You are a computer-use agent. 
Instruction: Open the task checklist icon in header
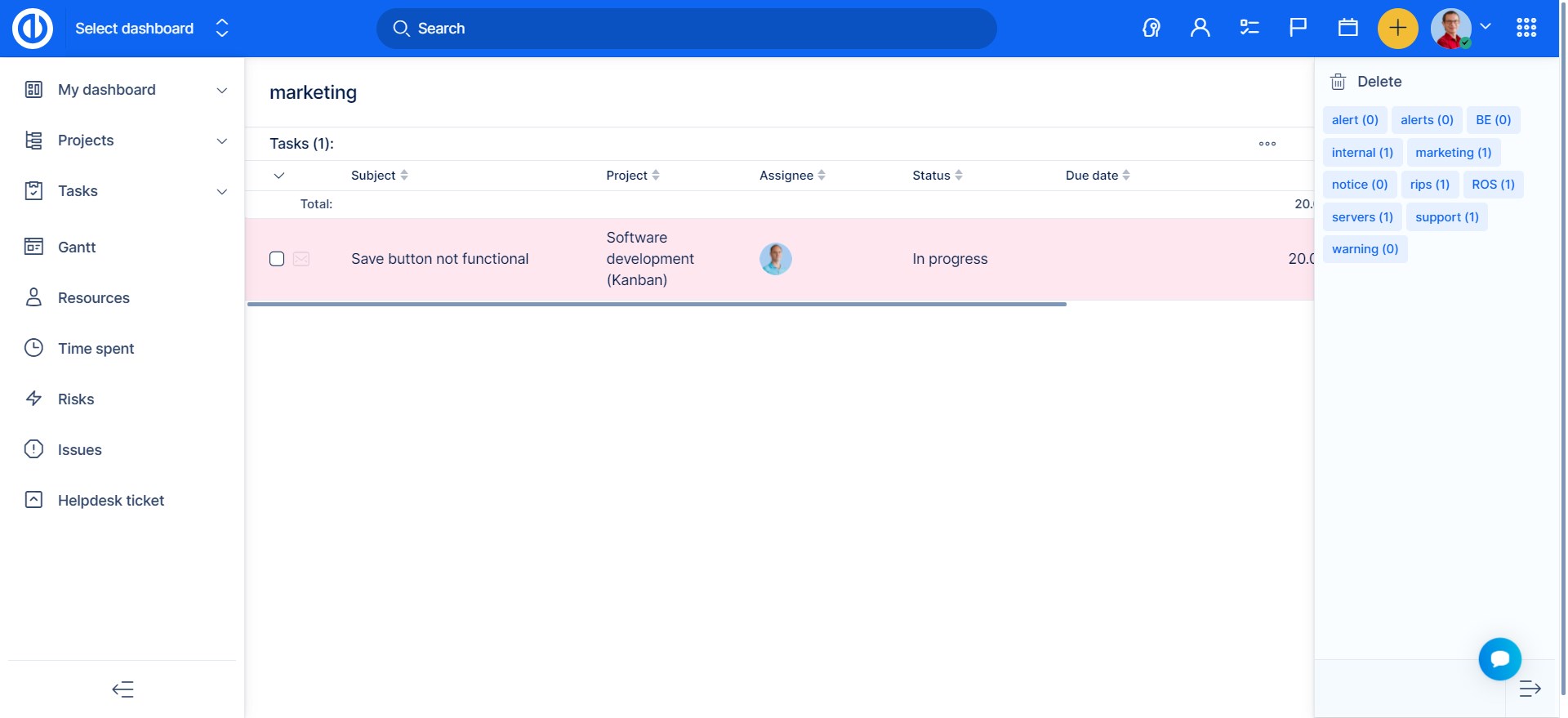tap(1249, 29)
